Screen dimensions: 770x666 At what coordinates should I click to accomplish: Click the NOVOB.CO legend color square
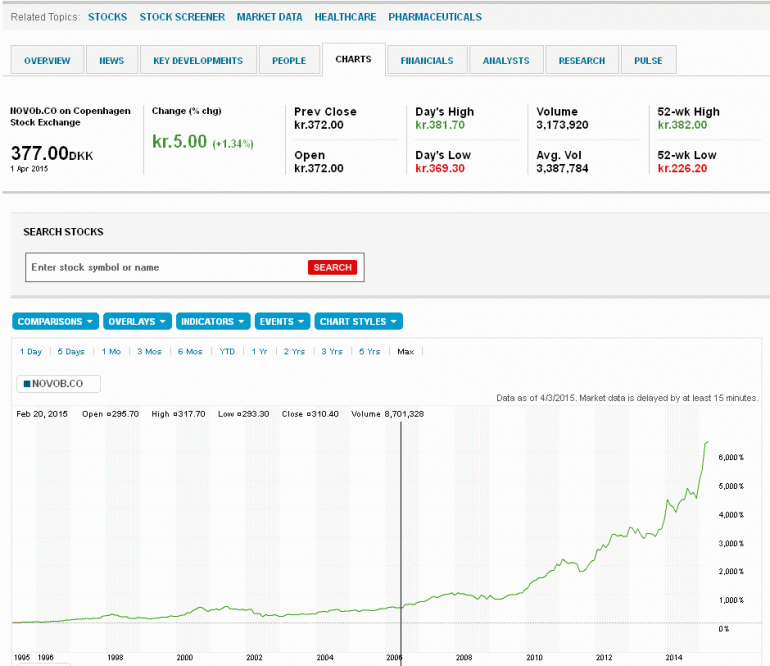tap(27, 384)
